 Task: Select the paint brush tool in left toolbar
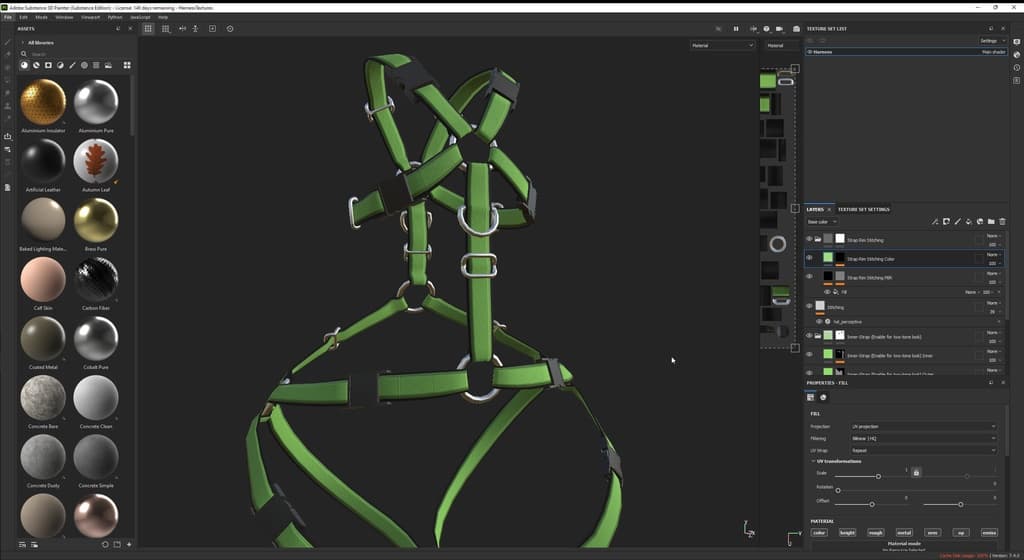pos(8,43)
